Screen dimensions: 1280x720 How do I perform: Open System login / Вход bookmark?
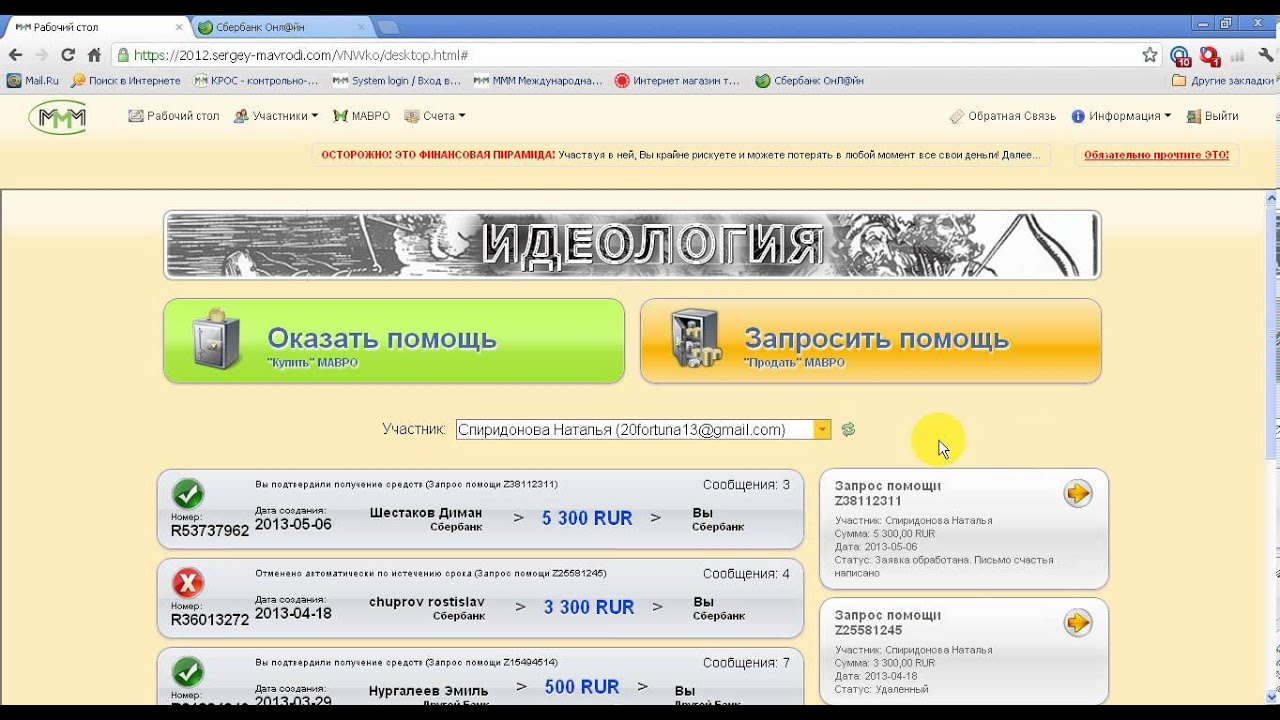click(x=397, y=81)
